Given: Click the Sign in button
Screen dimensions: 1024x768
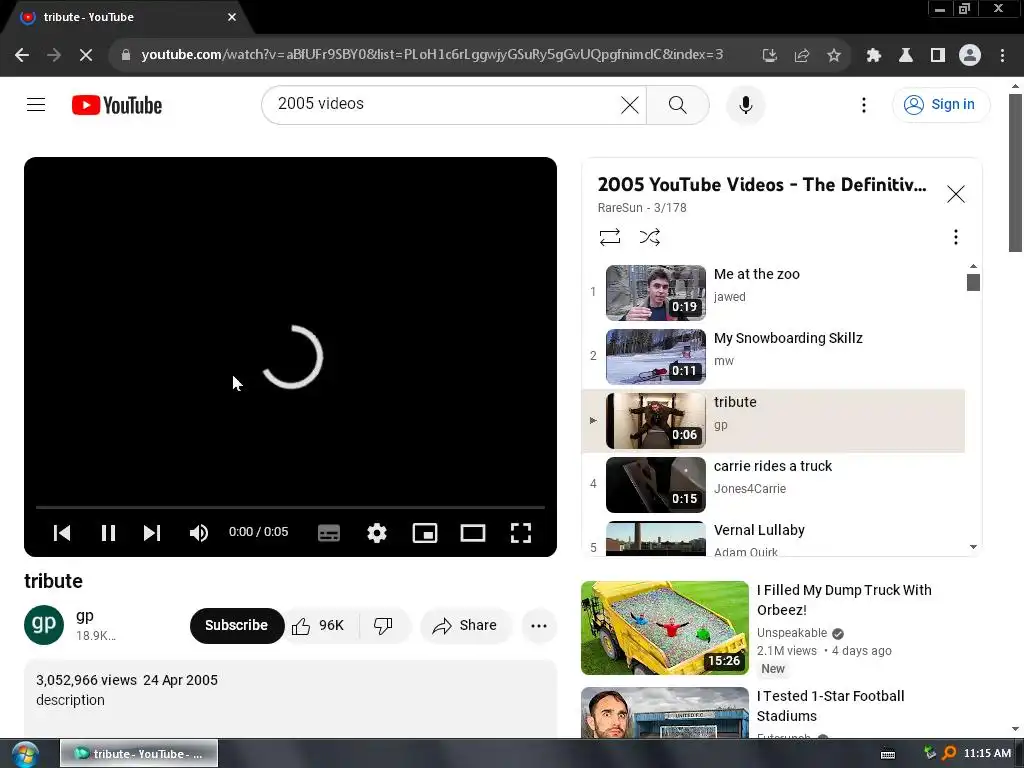Looking at the screenshot, I should 940,104.
